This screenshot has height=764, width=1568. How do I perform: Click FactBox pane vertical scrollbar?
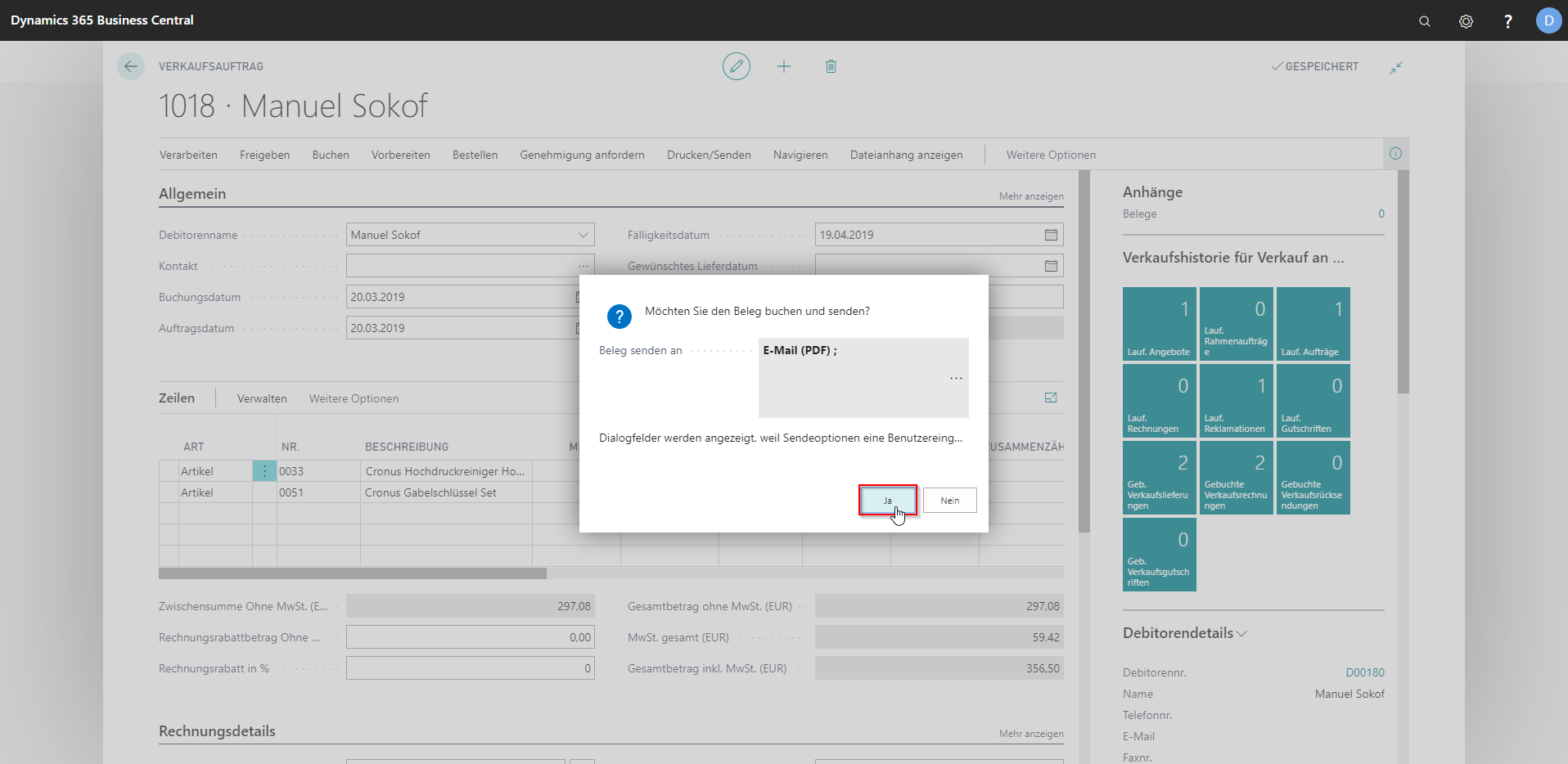[1404, 281]
